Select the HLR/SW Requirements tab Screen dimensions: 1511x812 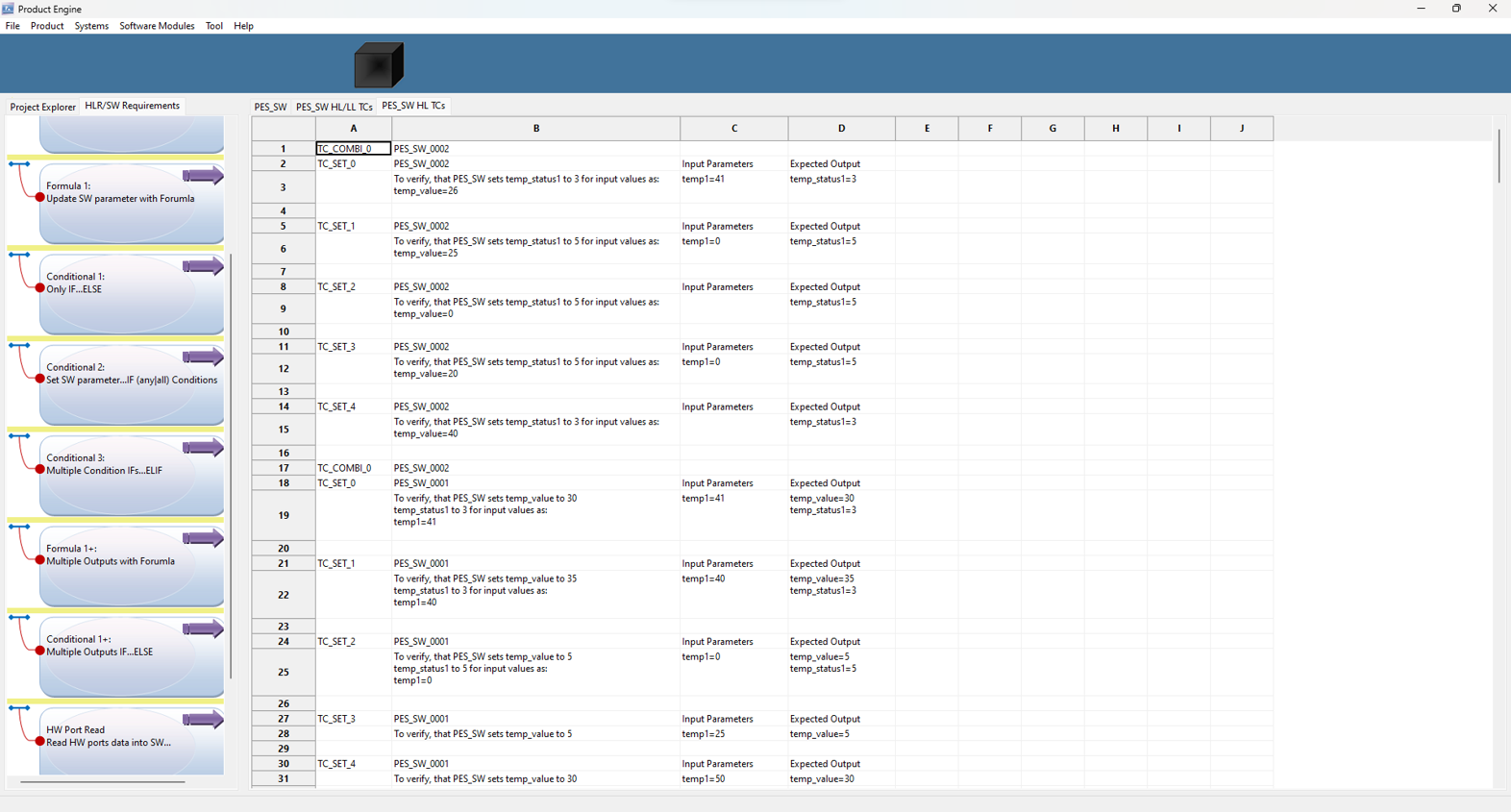click(x=133, y=106)
